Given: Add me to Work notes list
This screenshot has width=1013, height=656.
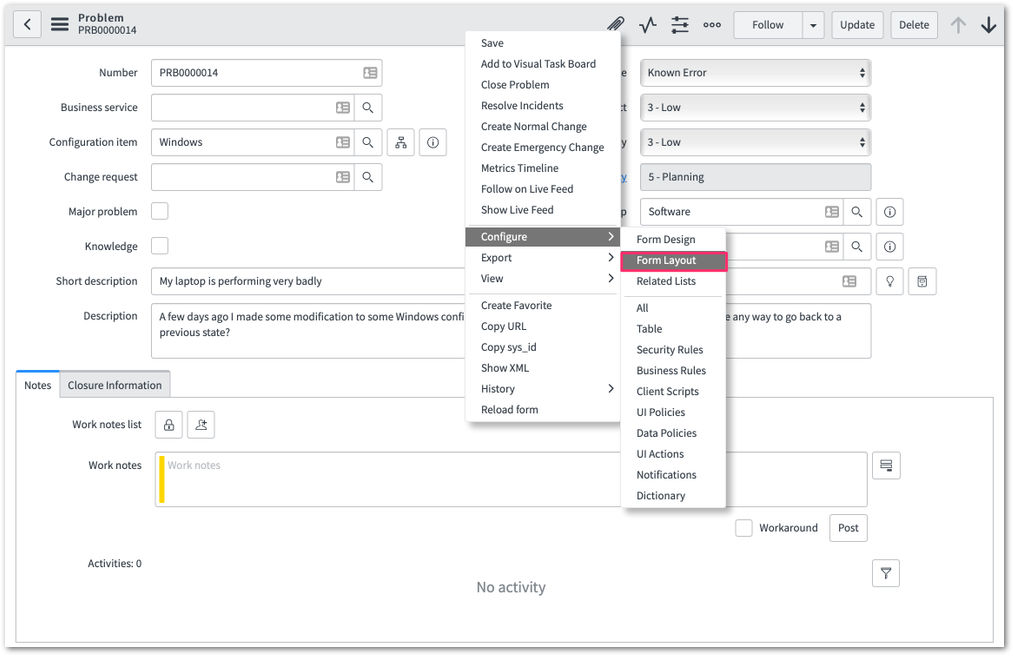Looking at the screenshot, I should [x=201, y=425].
